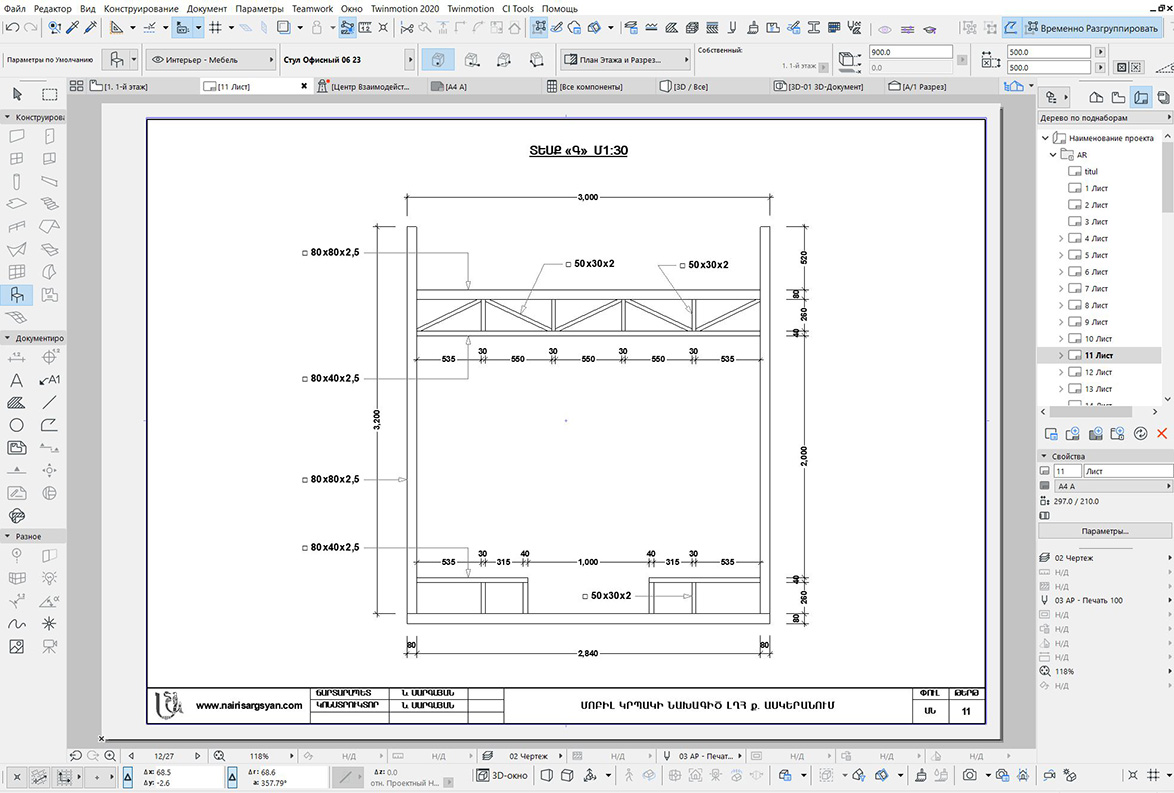Open the Файл menu
Screen dimensions: 1174x793
tap(14, 8)
